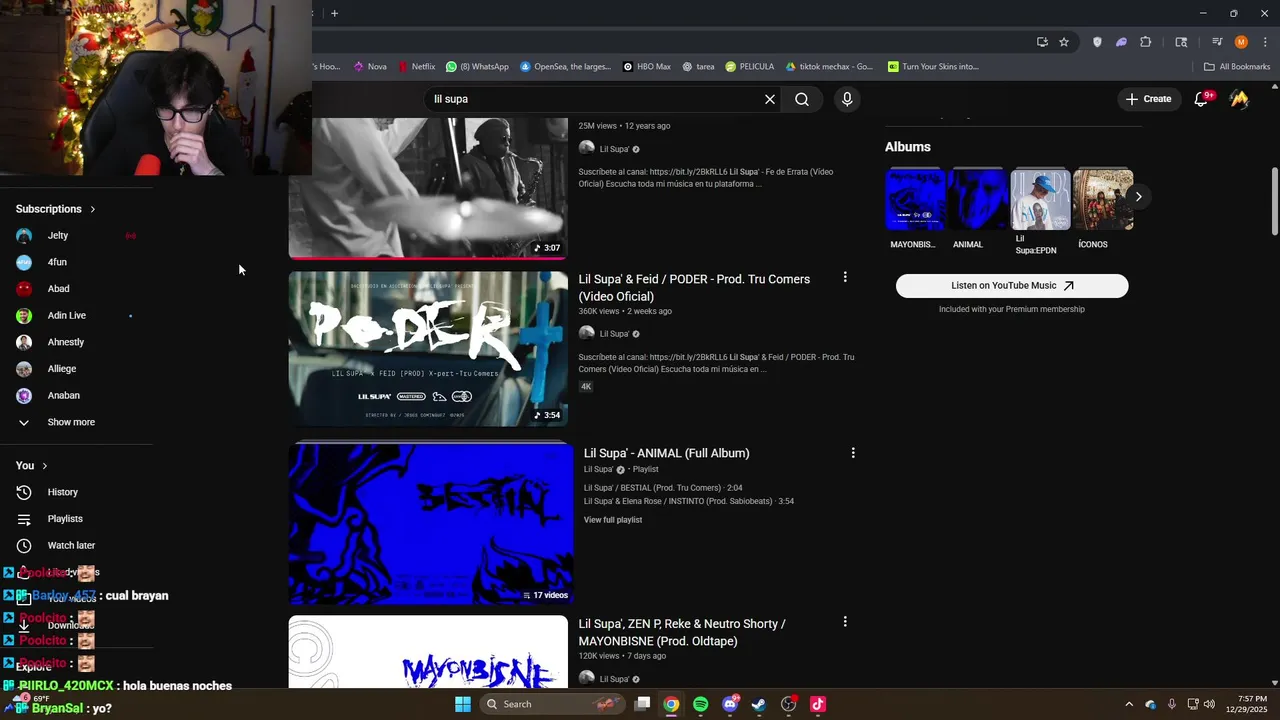
Task: Open the volume icon in system tray
Action: 1210,704
